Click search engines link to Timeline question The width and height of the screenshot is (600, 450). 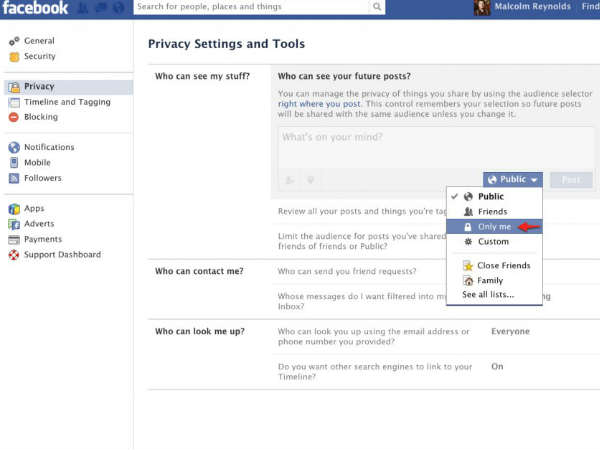[375, 372]
